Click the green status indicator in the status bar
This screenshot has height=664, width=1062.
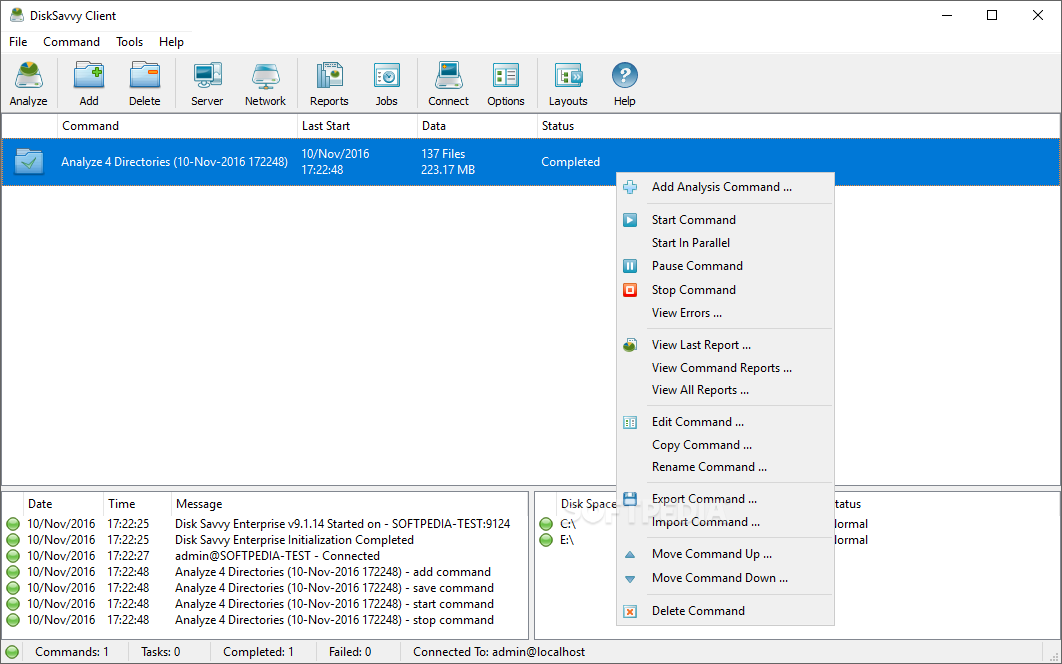12,652
